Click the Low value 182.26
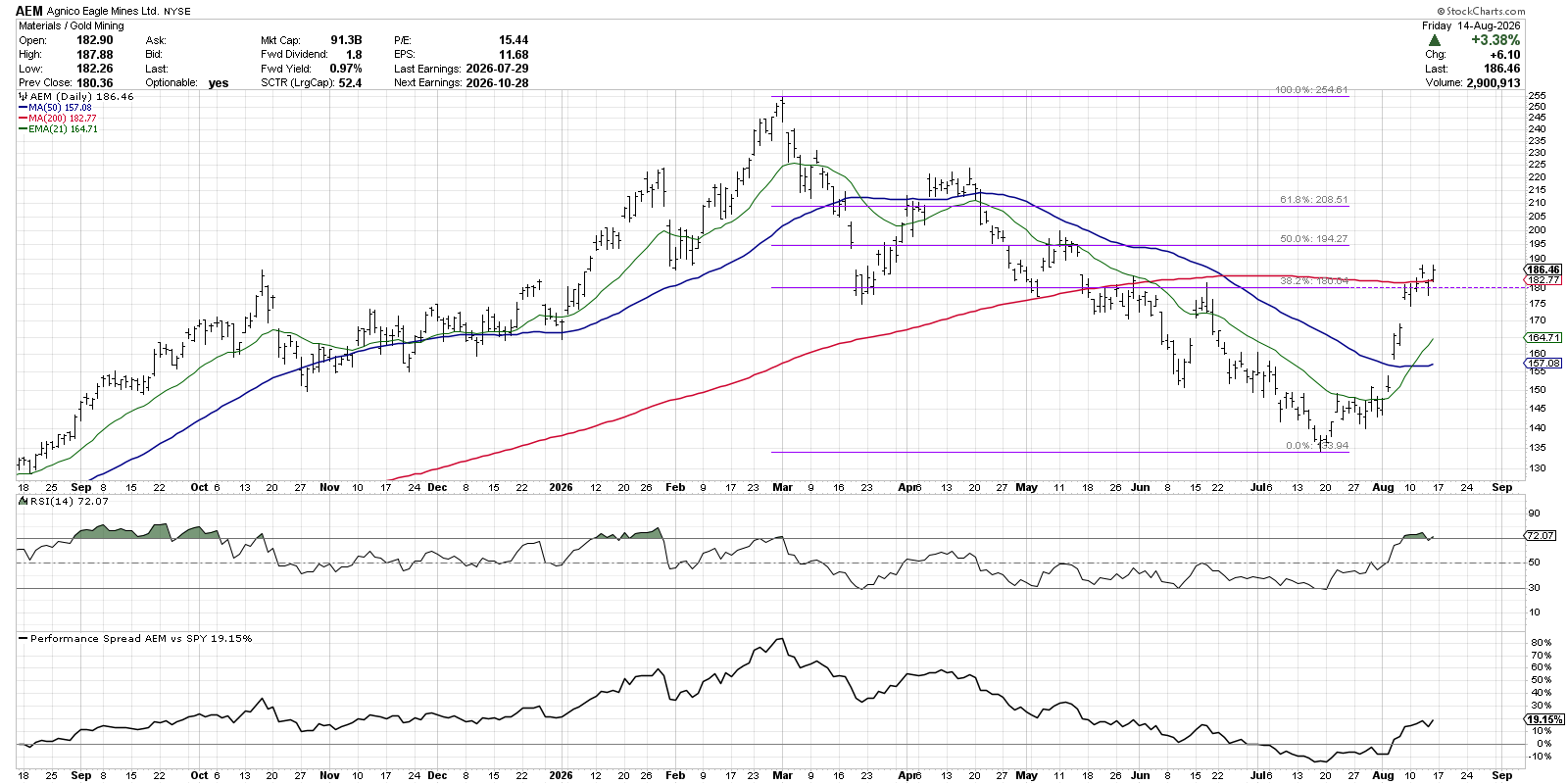 [95, 69]
